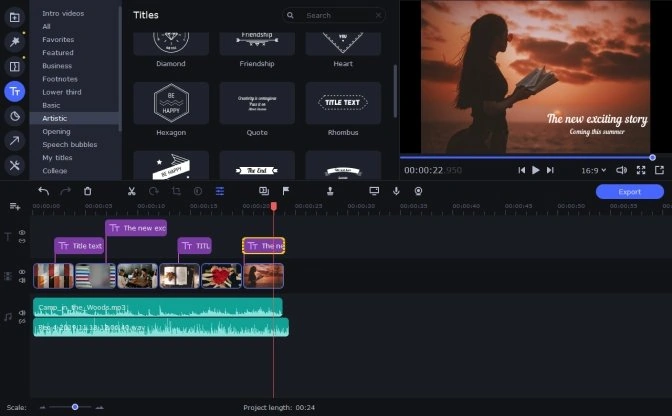This screenshot has width=672, height=416.
Task: Select the Quote title thumbnail
Action: click(x=257, y=103)
